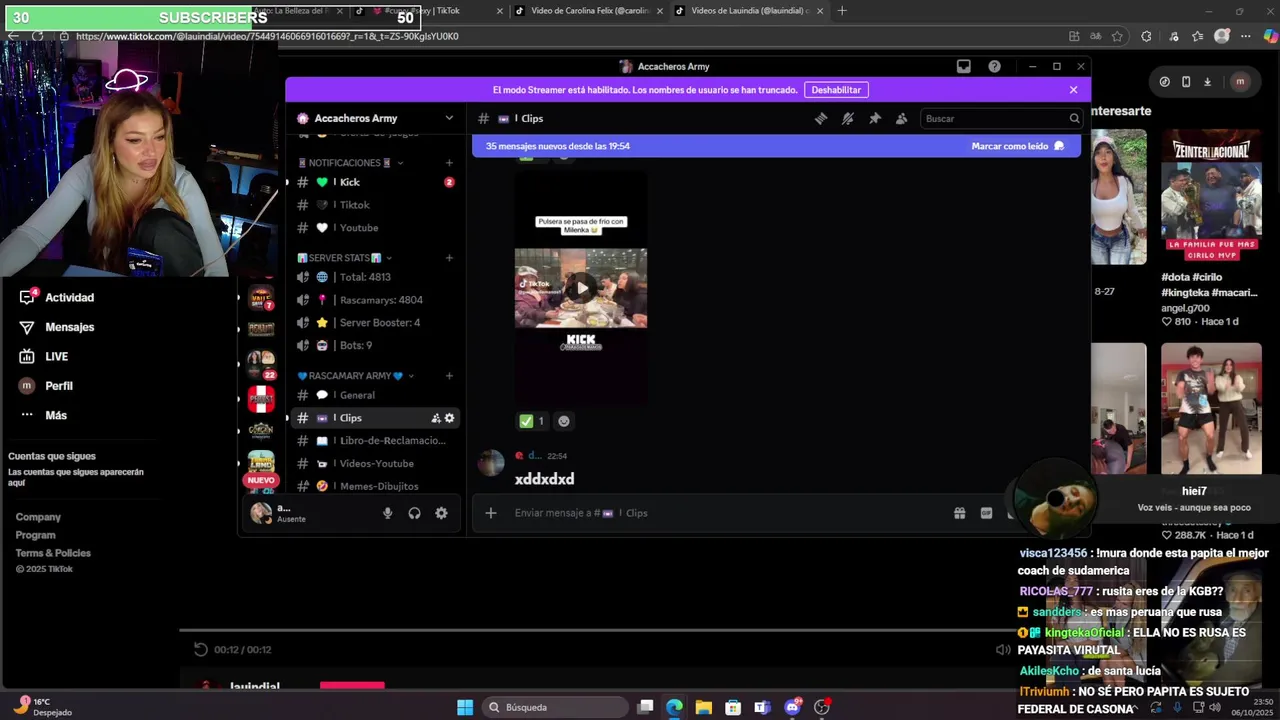
Task: Dismiss the Streamer mode banner
Action: pyautogui.click(x=1073, y=90)
